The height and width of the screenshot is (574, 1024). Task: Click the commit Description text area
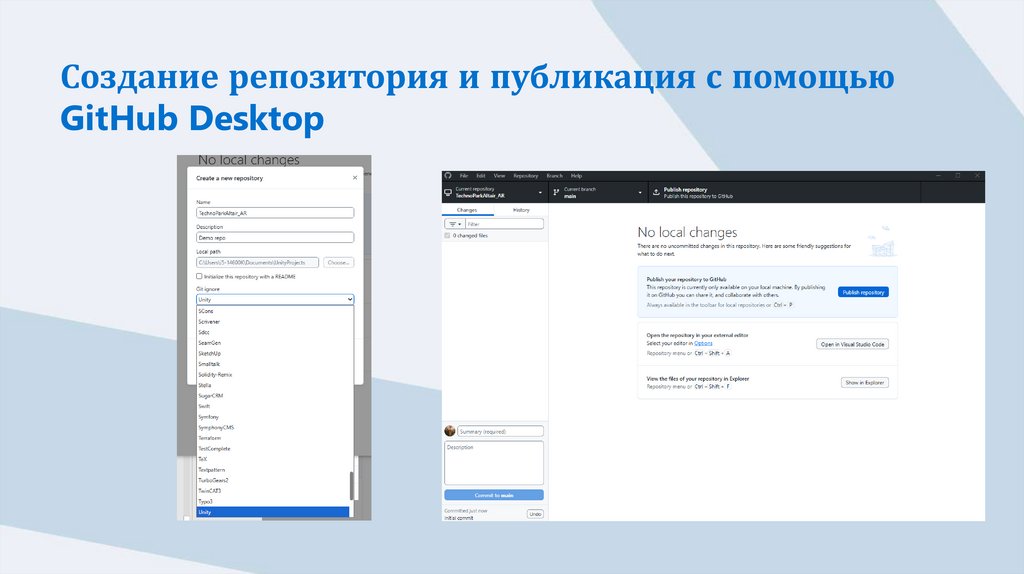click(494, 463)
